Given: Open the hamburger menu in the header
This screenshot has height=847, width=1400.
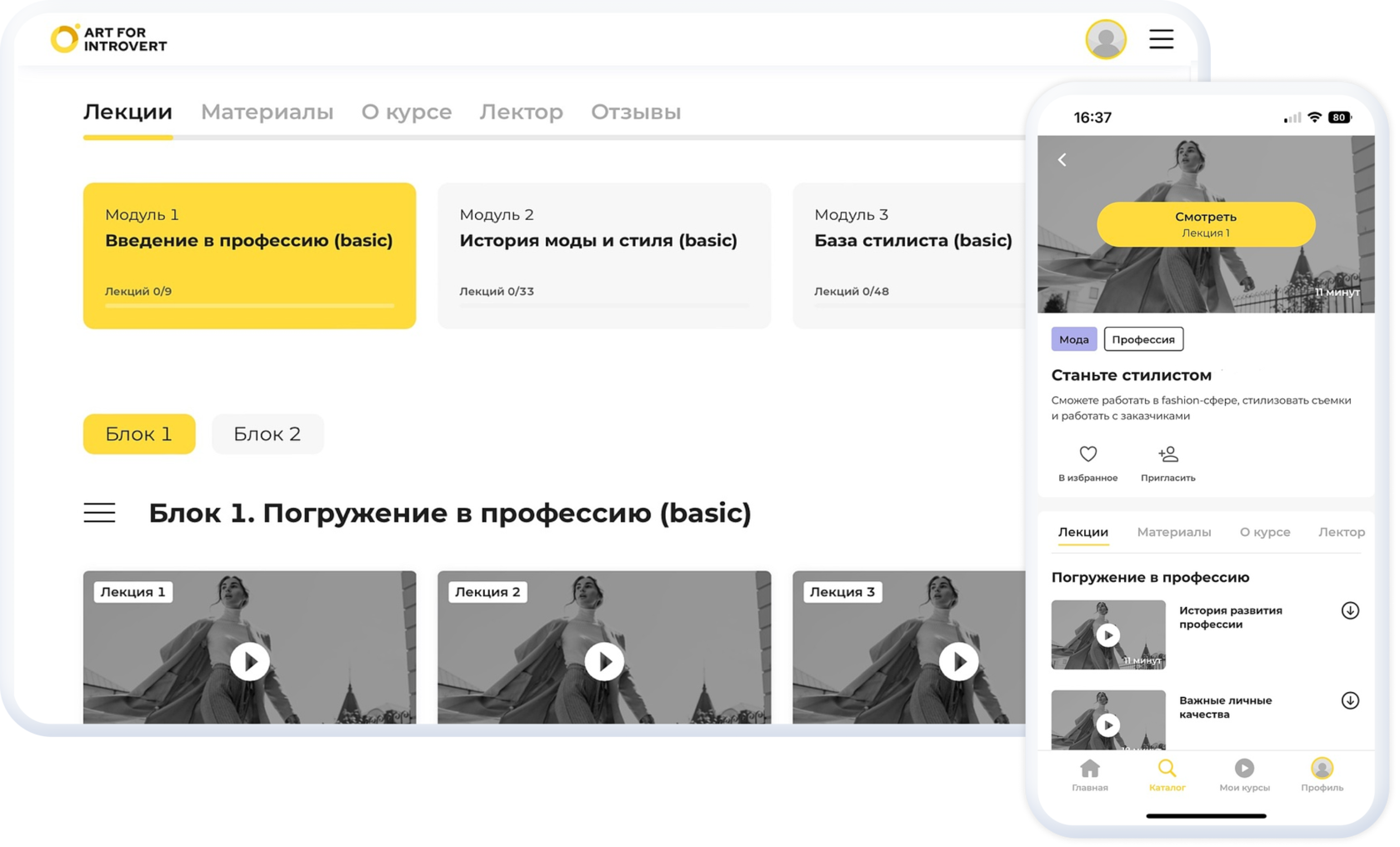Looking at the screenshot, I should click(x=1161, y=39).
